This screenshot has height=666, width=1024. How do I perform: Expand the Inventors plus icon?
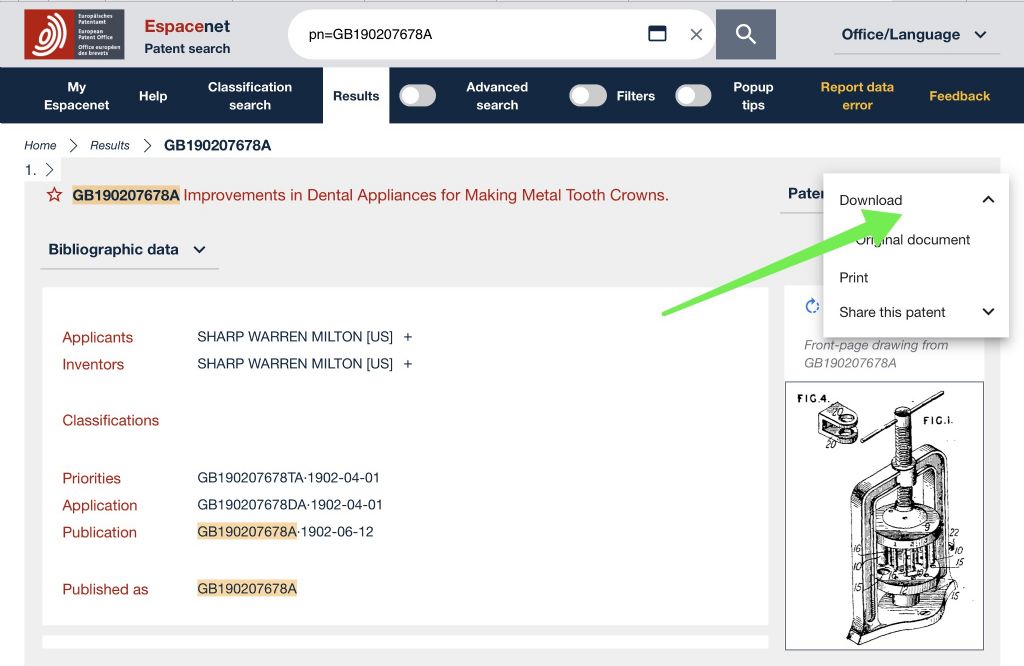[408, 364]
